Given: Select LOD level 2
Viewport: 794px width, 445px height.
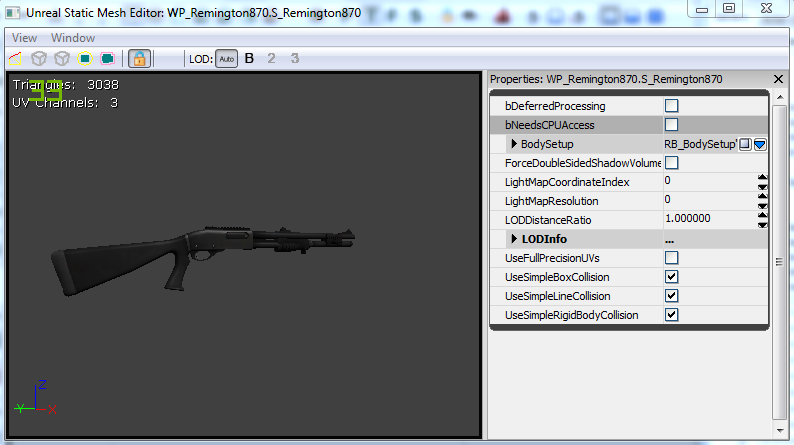Looking at the screenshot, I should pos(271,59).
